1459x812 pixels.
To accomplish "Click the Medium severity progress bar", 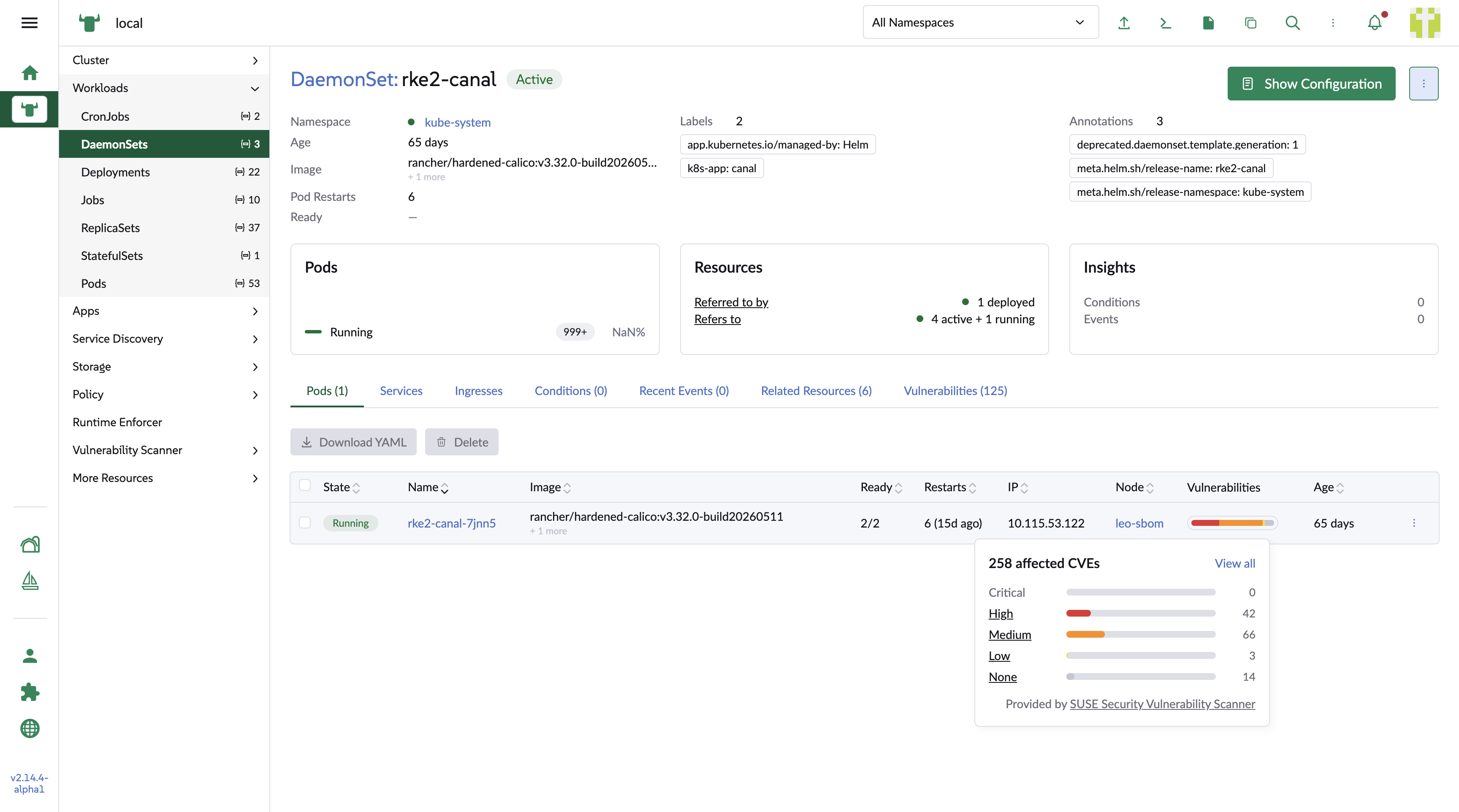I will (1141, 634).
